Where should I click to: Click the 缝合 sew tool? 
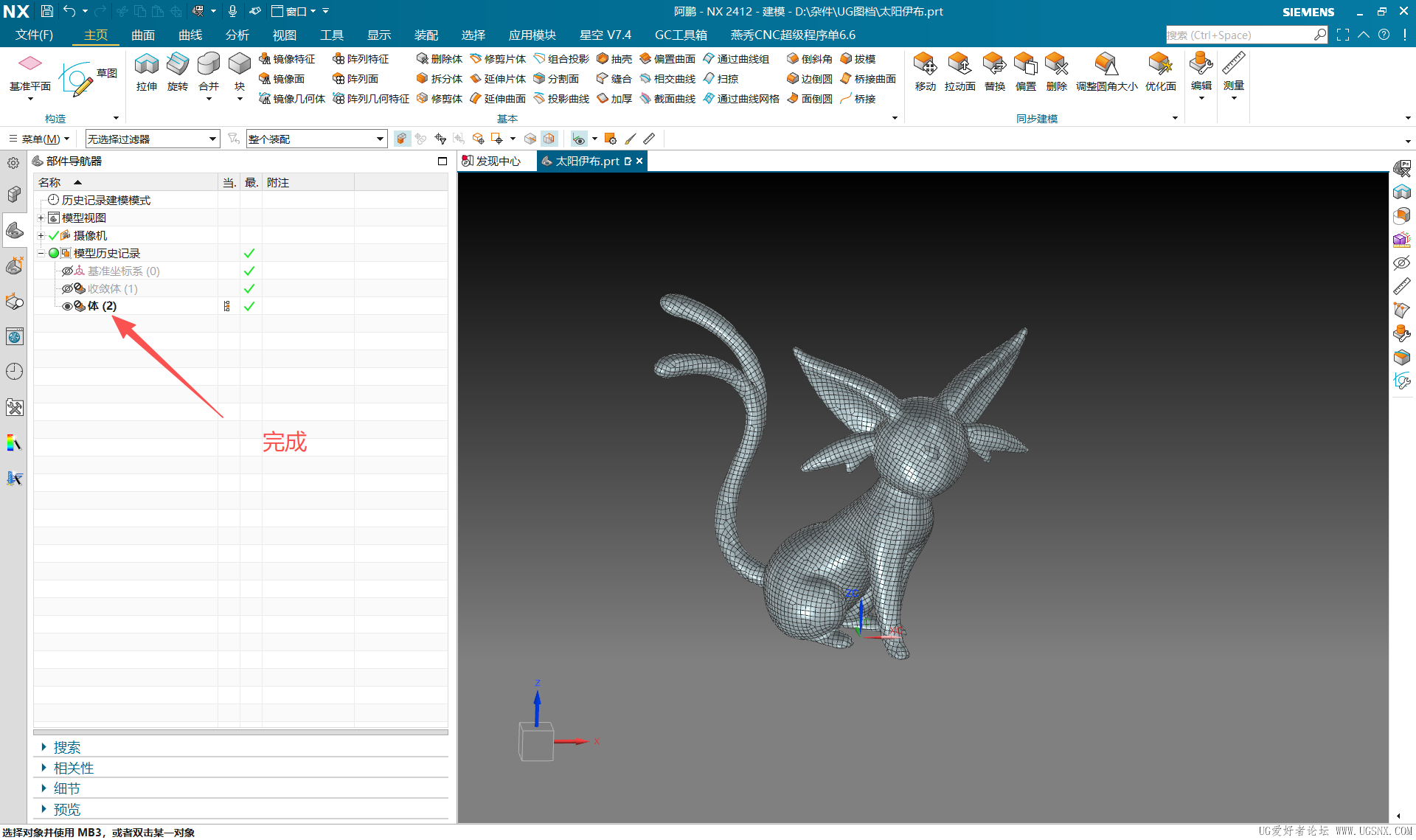click(x=614, y=79)
